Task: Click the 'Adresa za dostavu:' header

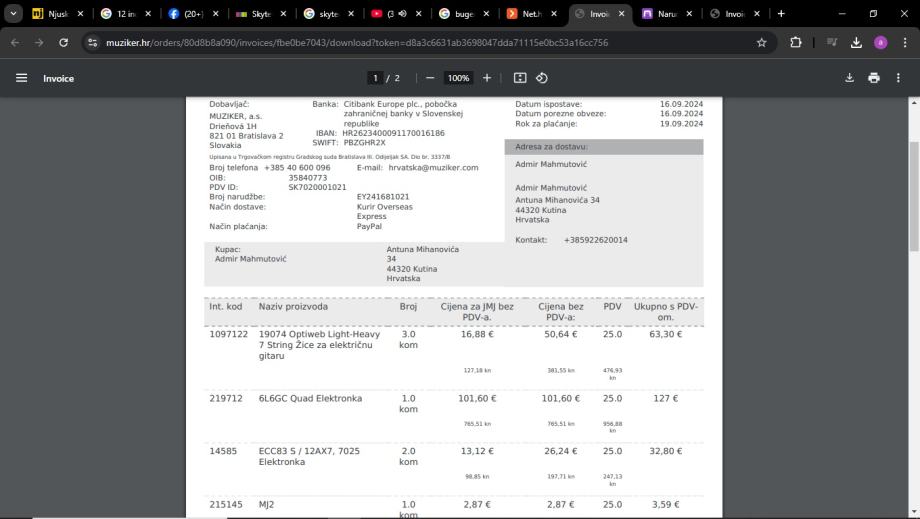Action: tap(551, 147)
